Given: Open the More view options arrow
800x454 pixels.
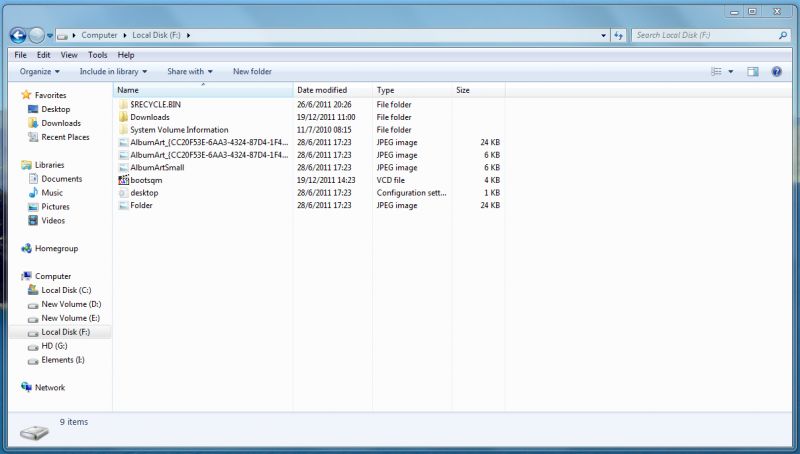Looking at the screenshot, I should click(731, 72).
